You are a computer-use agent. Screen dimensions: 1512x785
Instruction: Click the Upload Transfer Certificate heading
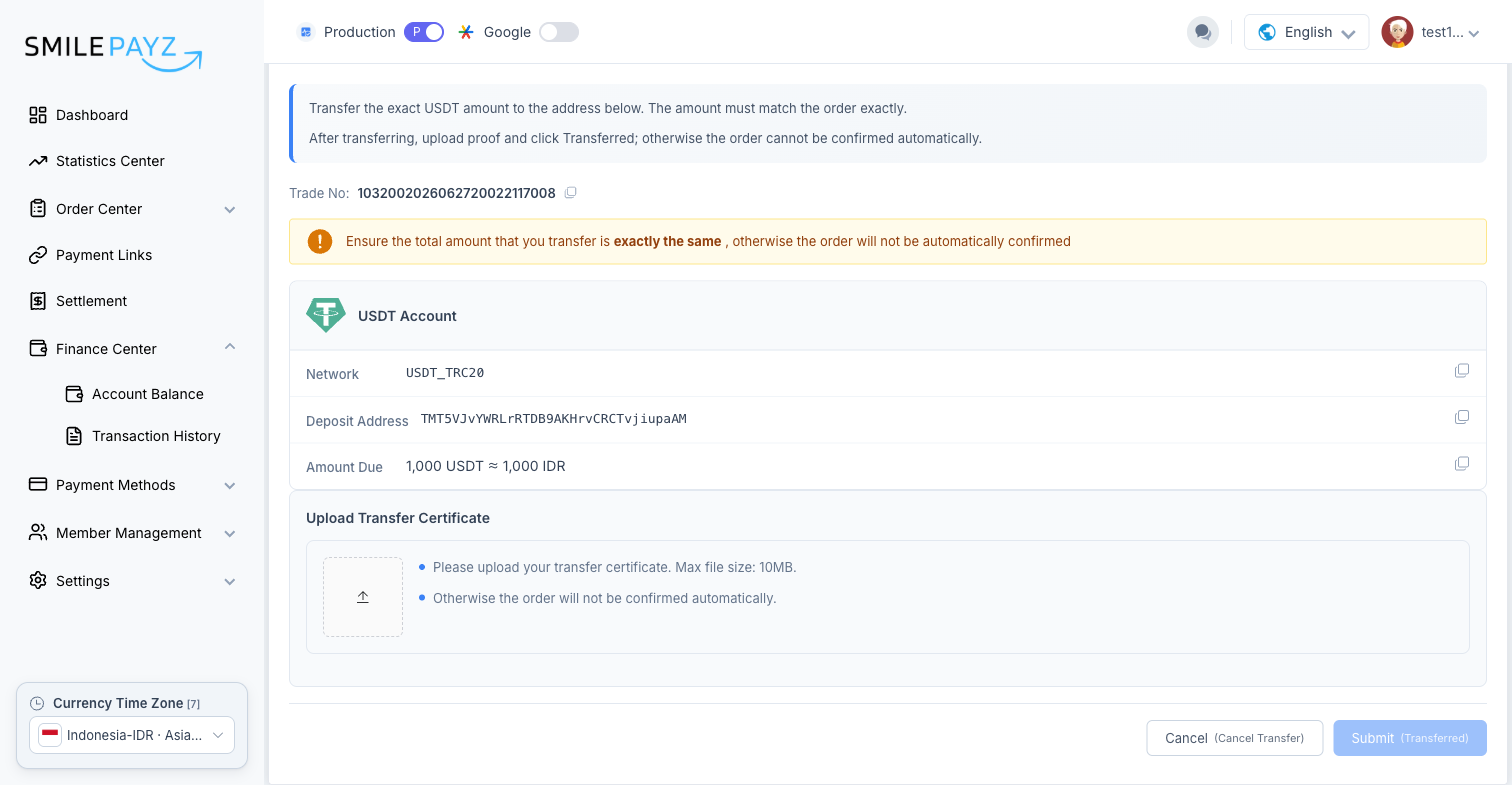tap(398, 518)
